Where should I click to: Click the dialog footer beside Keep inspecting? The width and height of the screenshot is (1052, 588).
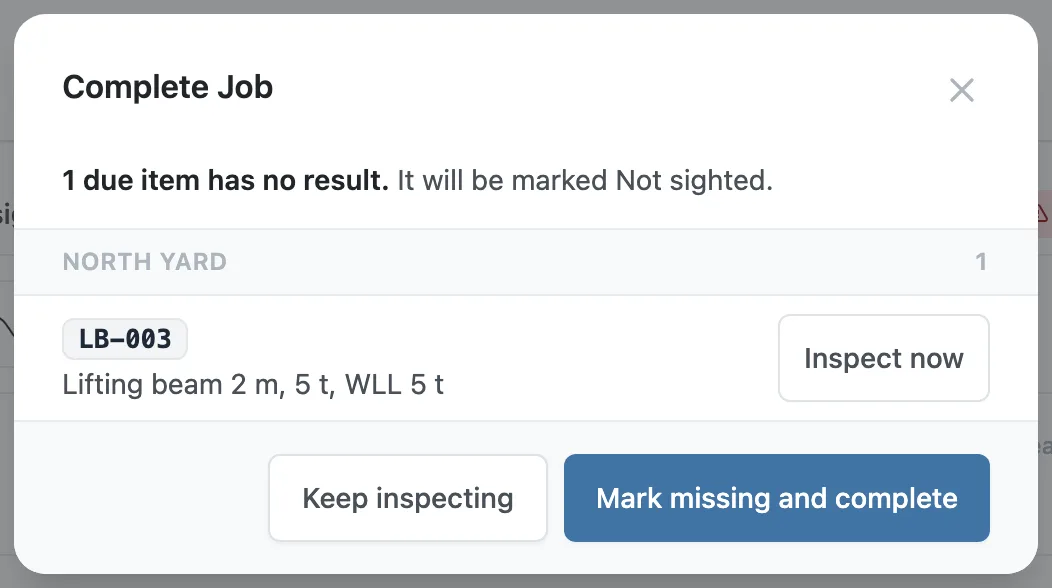141,498
